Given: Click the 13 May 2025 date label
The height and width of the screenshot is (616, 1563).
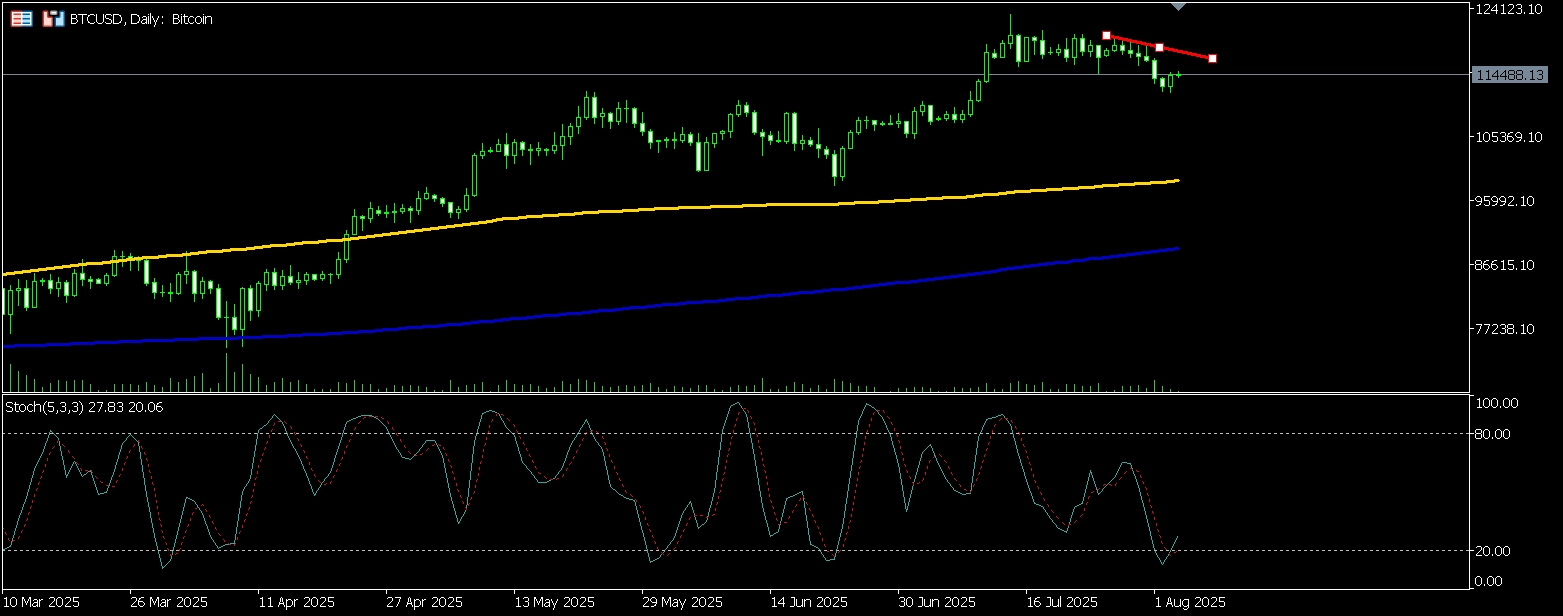Looking at the screenshot, I should coord(554,603).
